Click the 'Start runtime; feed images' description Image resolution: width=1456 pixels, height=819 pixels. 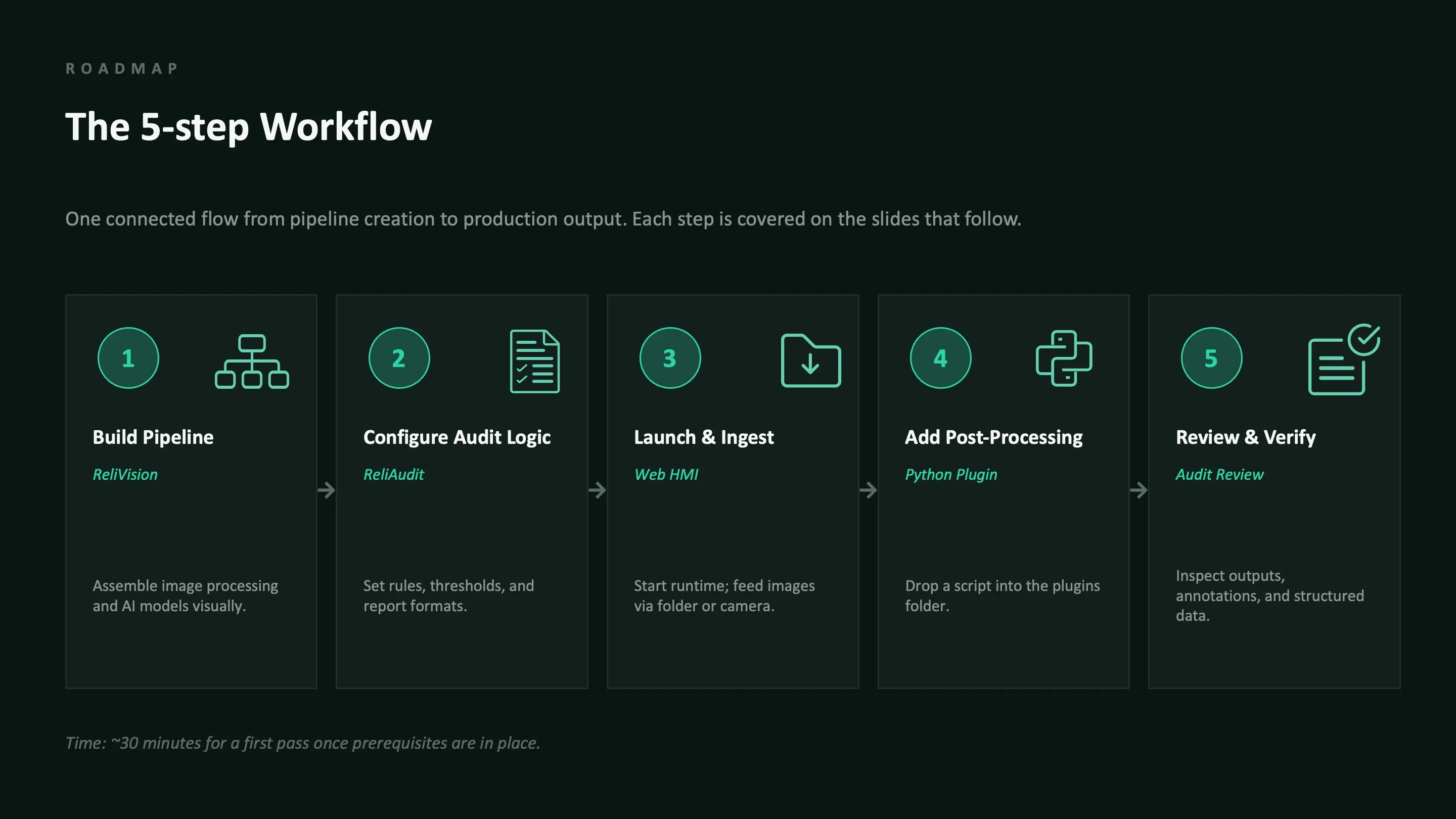point(724,596)
